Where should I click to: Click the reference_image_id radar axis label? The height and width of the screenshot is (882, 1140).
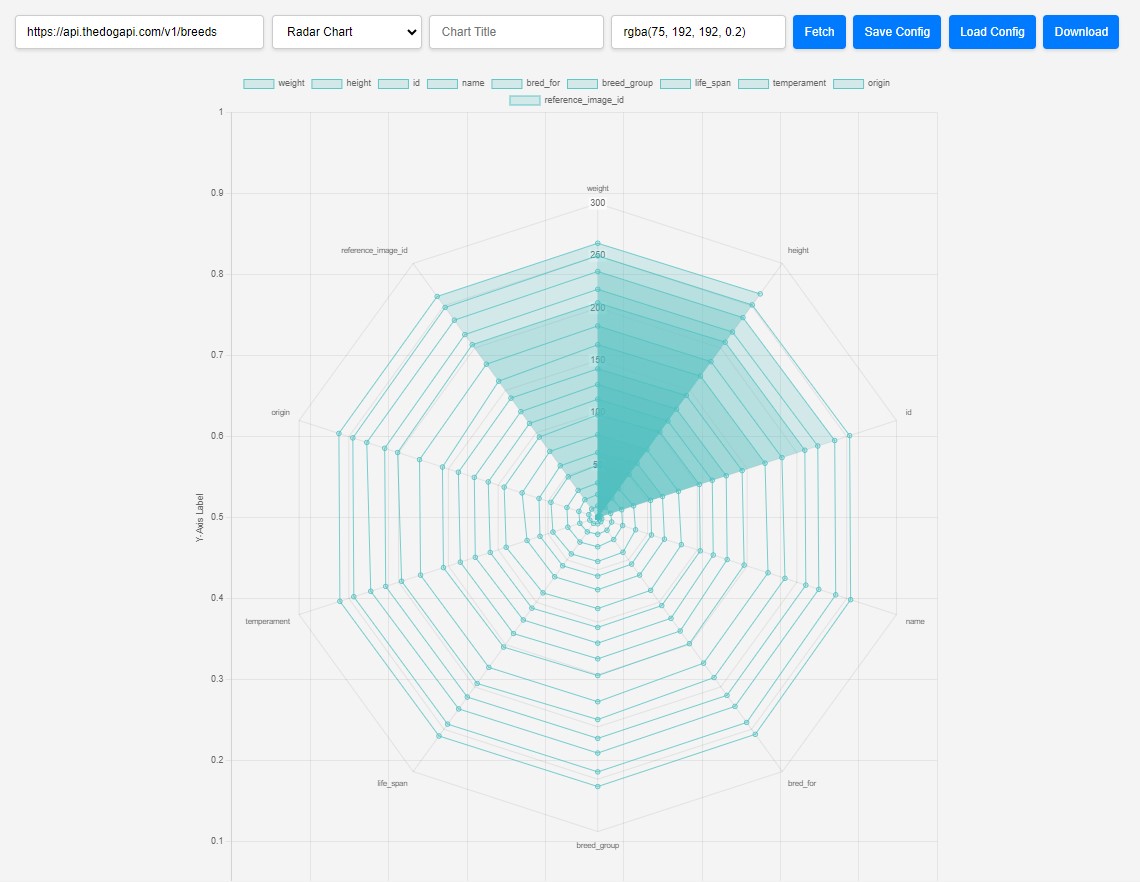point(374,250)
